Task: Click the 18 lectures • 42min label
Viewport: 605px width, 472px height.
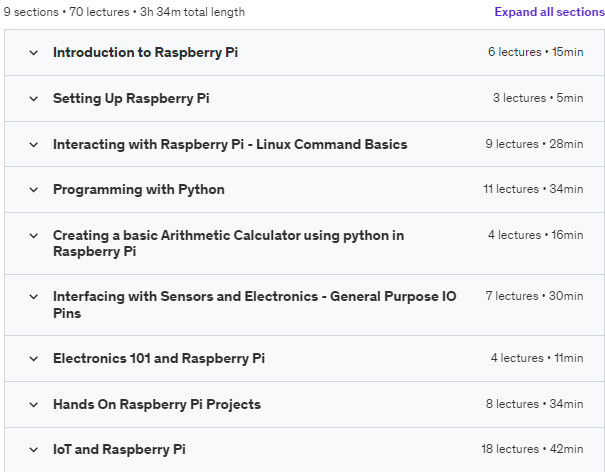Action: [x=532, y=449]
